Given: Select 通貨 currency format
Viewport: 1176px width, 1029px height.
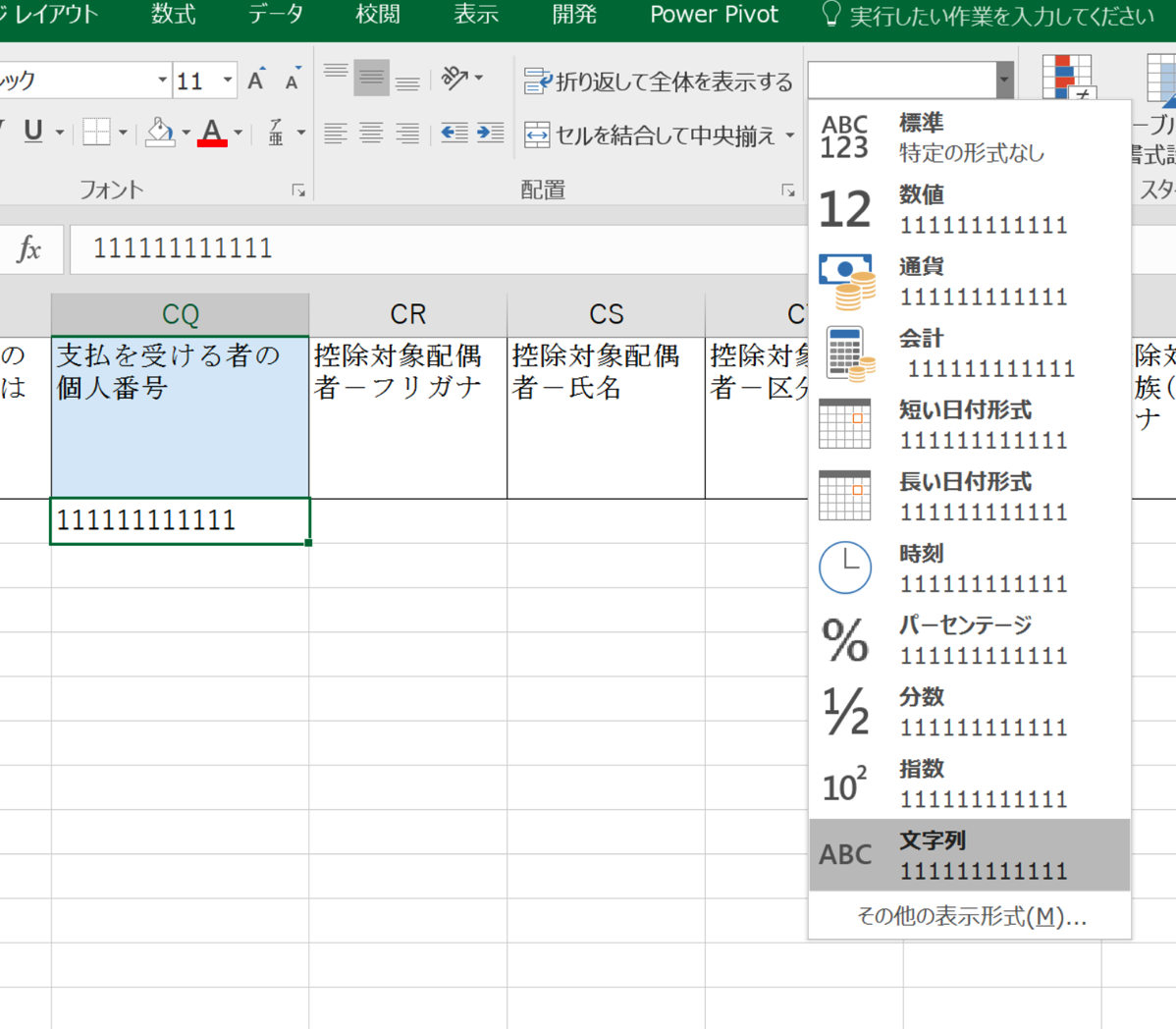Looking at the screenshot, I should [970, 281].
